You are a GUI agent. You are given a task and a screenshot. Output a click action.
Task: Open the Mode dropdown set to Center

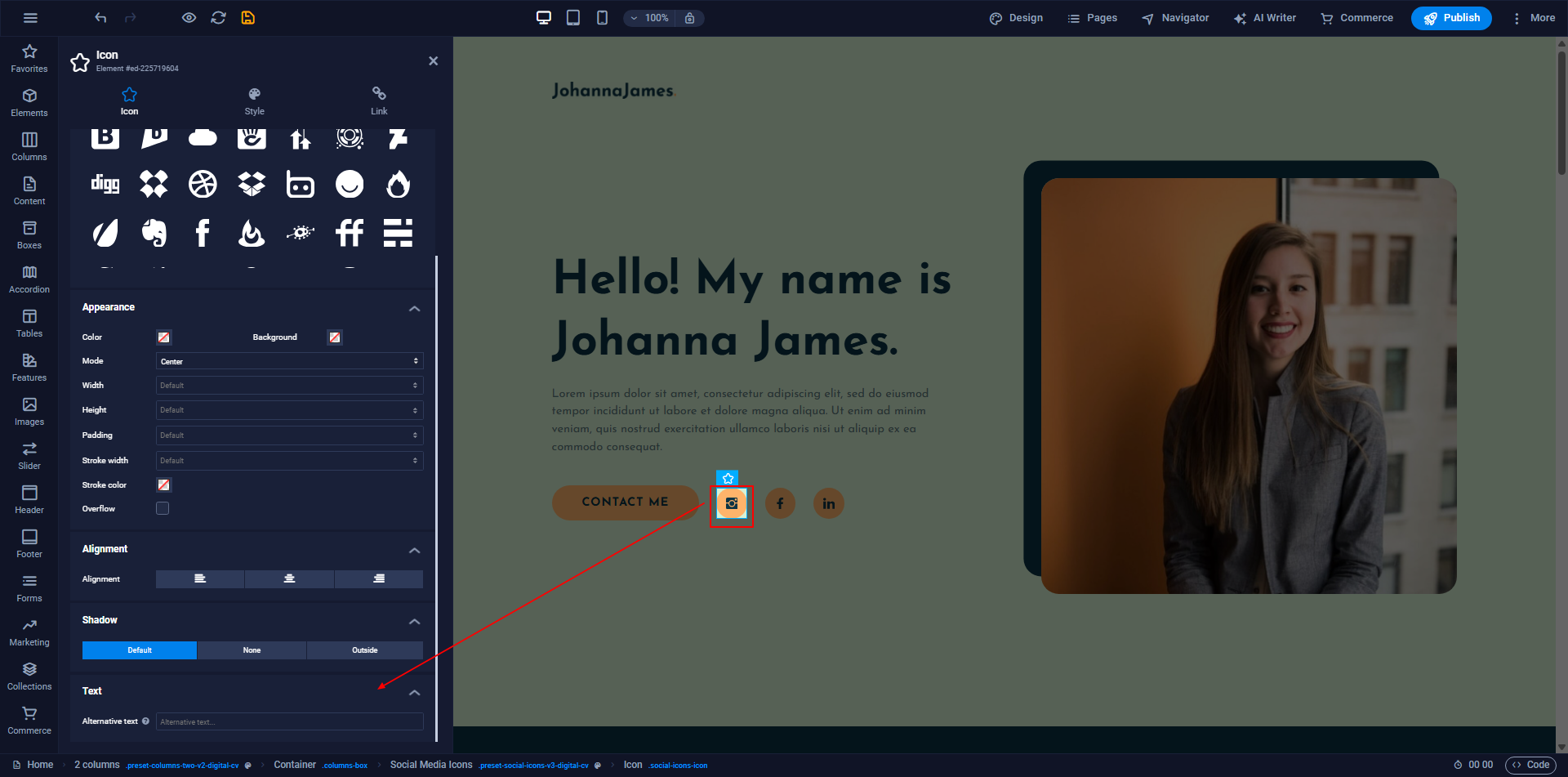(289, 361)
